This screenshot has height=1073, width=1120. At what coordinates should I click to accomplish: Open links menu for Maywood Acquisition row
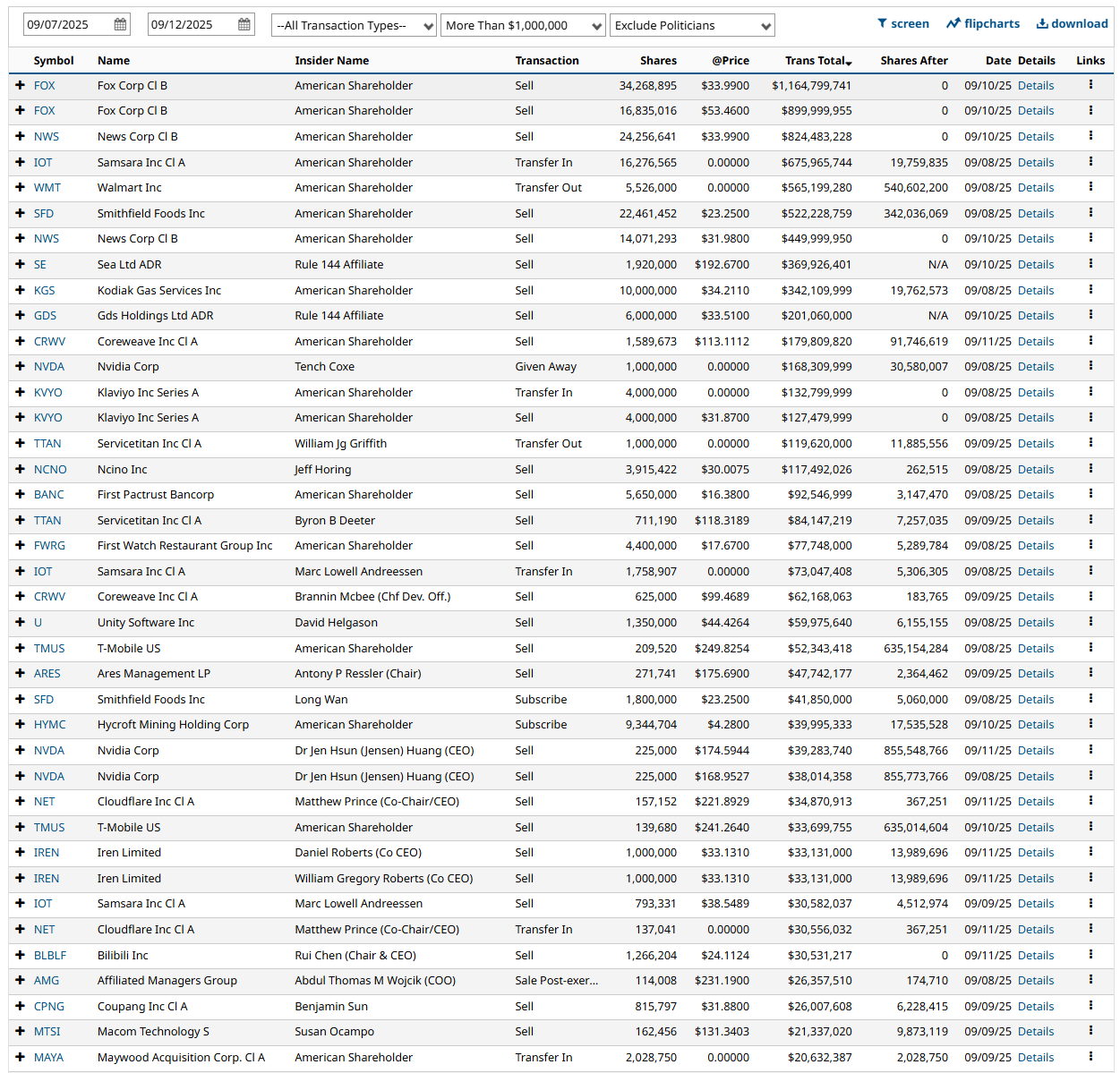(1090, 1057)
